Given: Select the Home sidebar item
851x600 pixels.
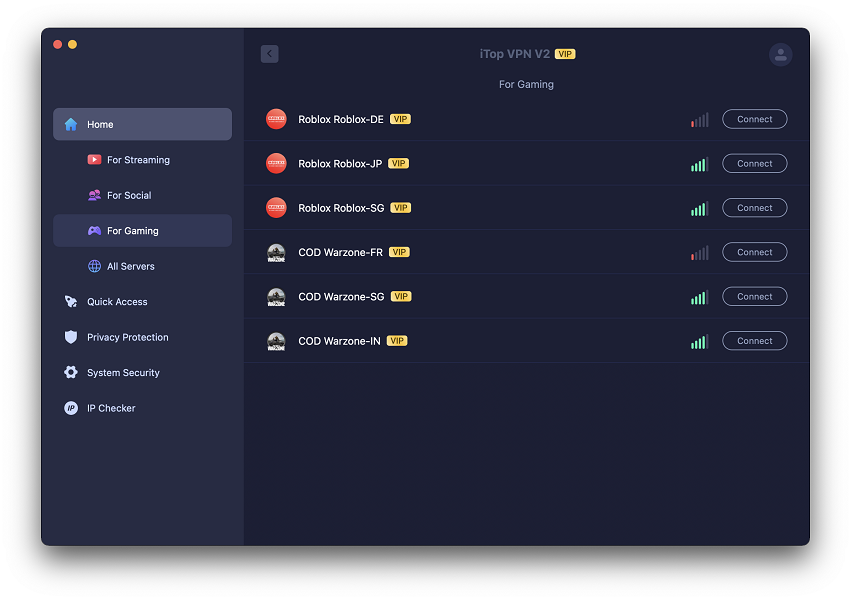Looking at the screenshot, I should (142, 124).
